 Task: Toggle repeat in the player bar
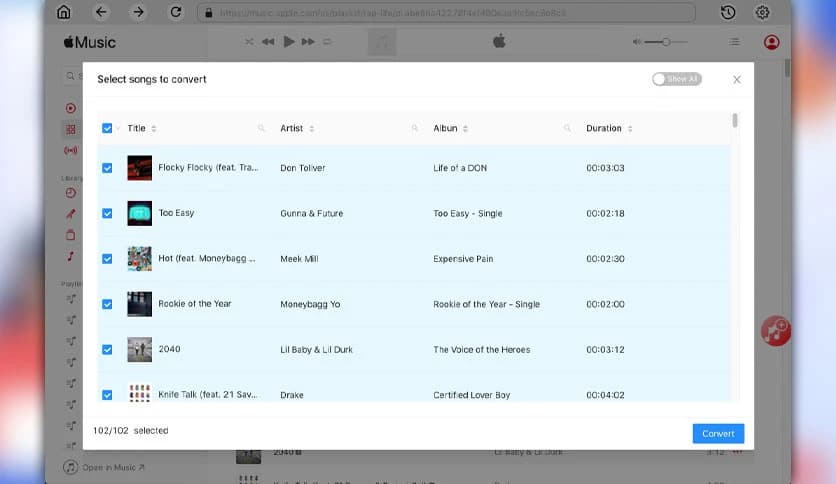click(327, 42)
